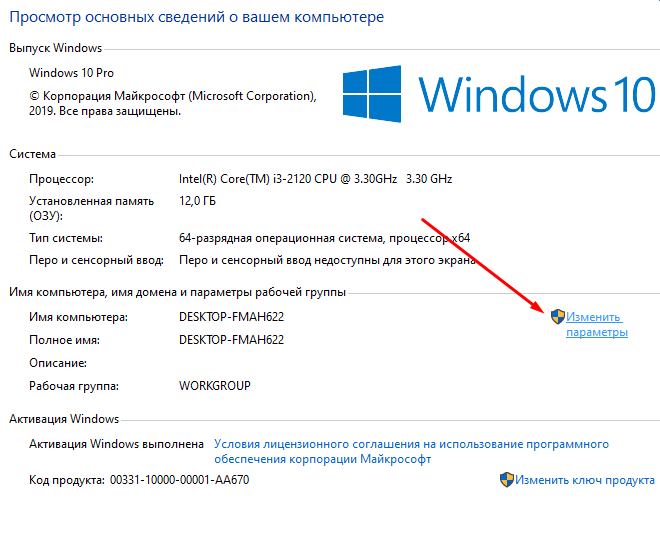Viewport: 660px width, 558px height.
Task: Click the Microsoft Corporation copyright text
Action: pos(173,104)
